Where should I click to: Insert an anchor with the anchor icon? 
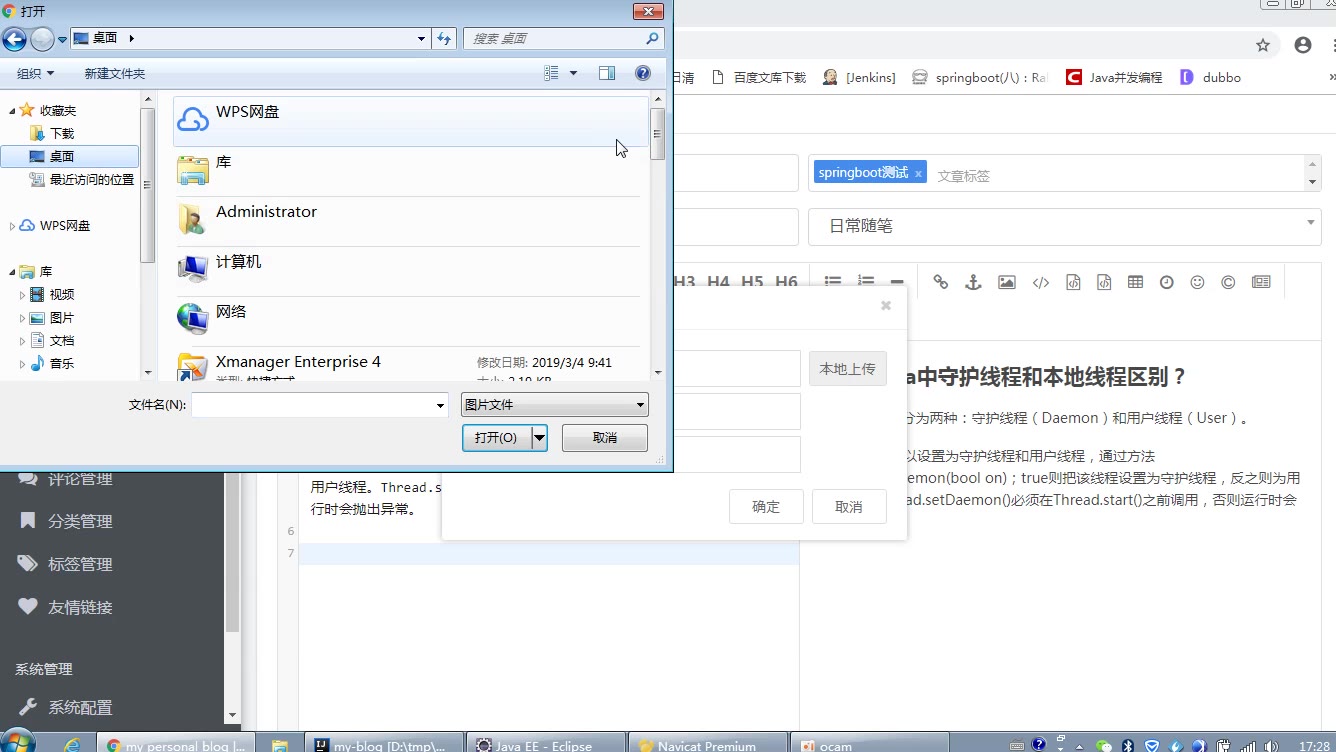pos(973,282)
